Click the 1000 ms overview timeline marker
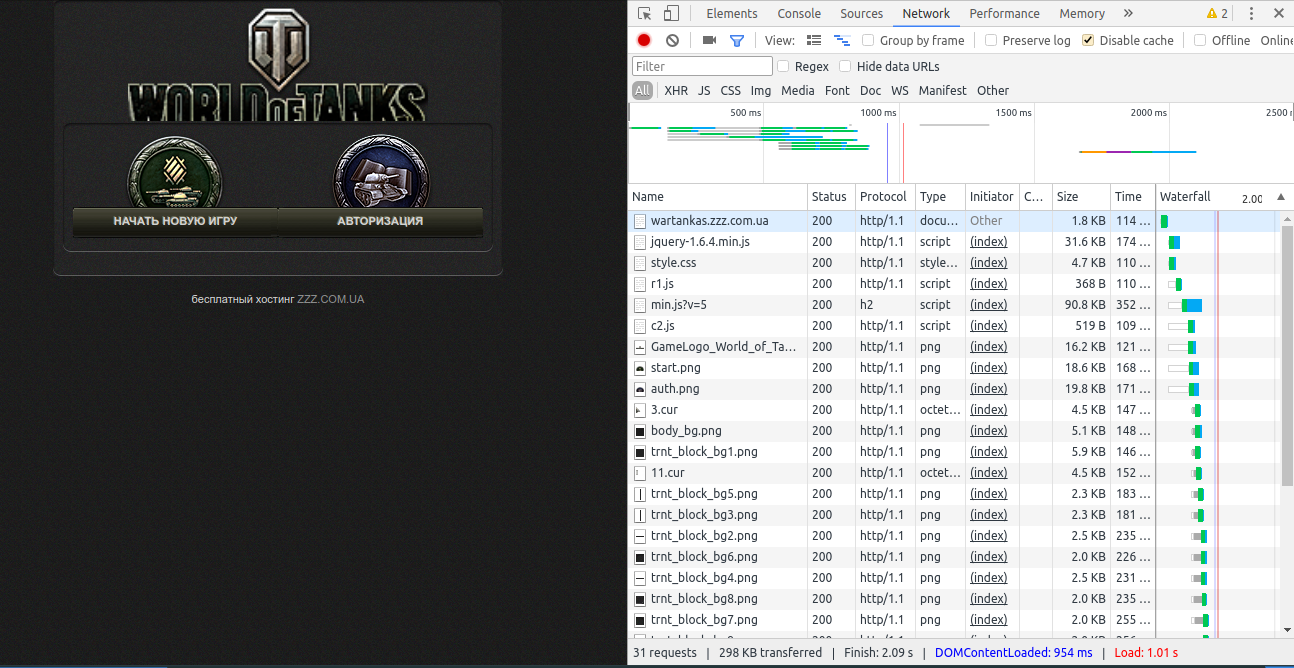This screenshot has height=668, width=1294. click(x=878, y=113)
